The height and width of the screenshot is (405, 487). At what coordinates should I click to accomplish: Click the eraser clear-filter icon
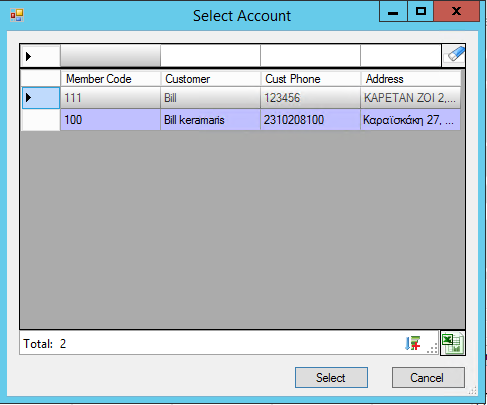point(454,55)
